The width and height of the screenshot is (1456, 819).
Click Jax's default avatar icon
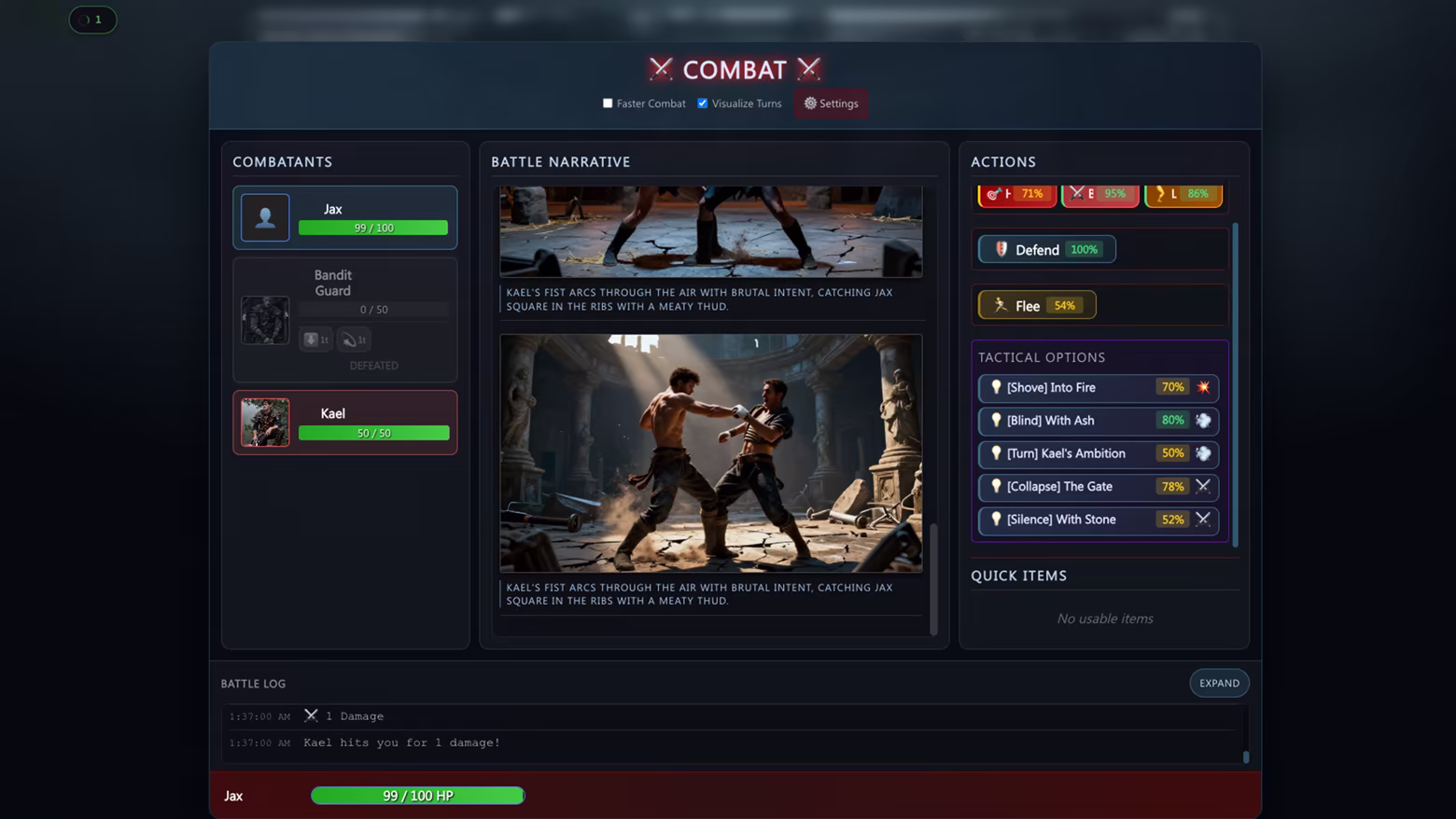pyautogui.click(x=265, y=217)
